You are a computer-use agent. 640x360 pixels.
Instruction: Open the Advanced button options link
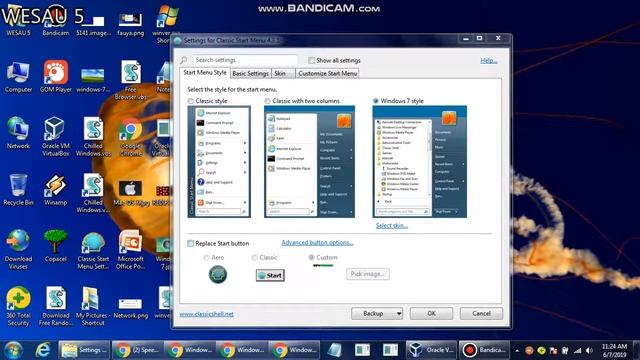(317, 242)
